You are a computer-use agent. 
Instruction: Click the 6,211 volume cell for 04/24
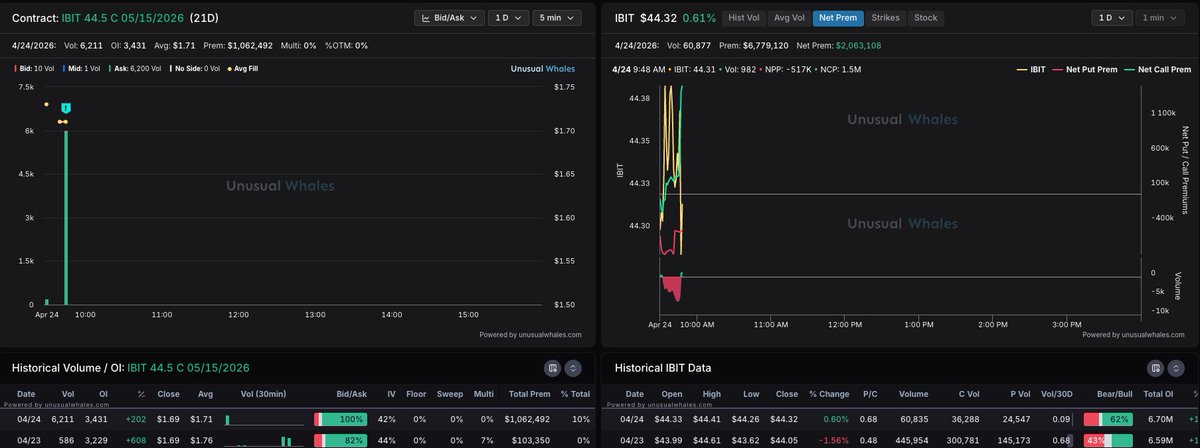pyautogui.click(x=63, y=419)
